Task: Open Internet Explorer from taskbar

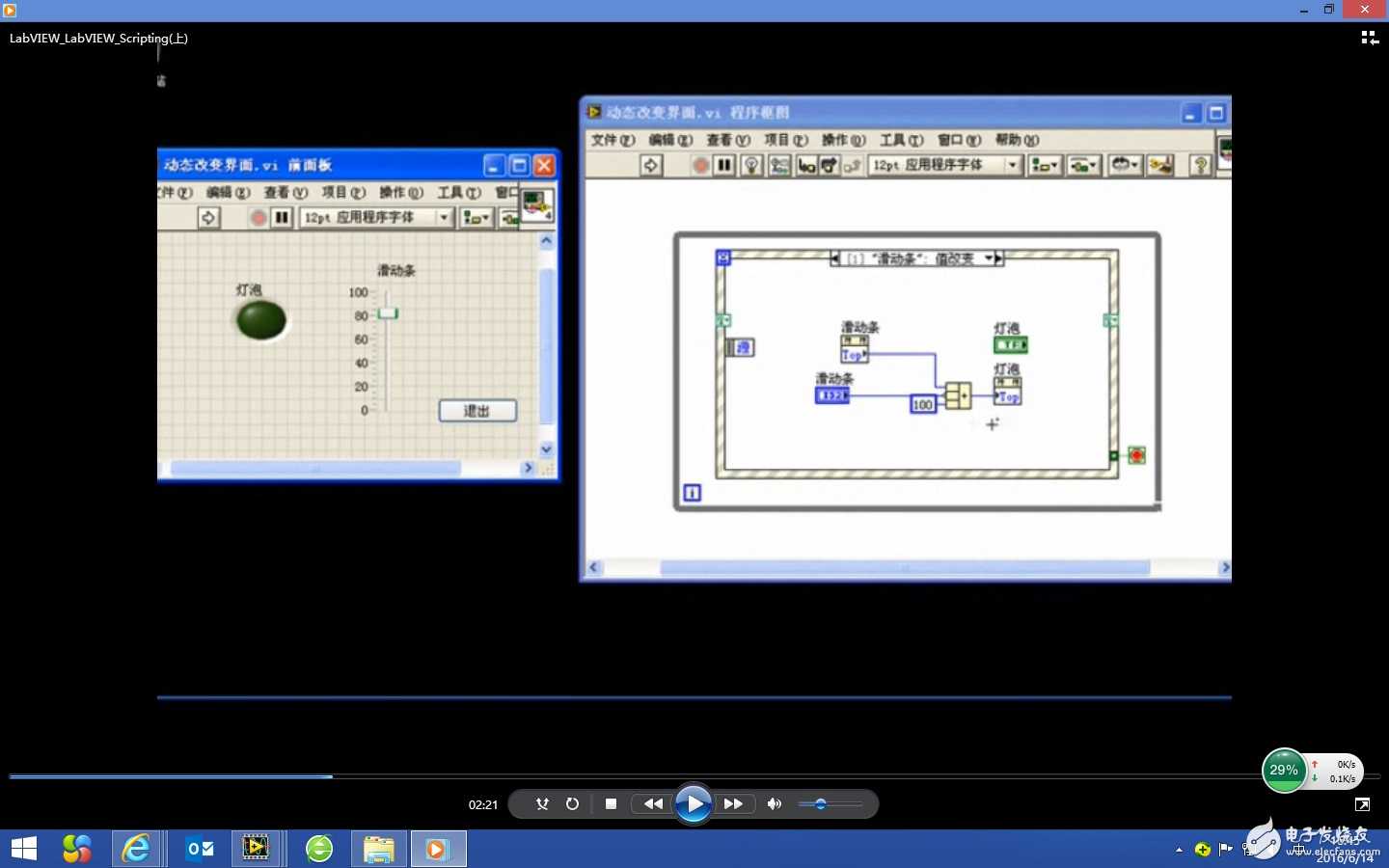Action: (x=136, y=849)
